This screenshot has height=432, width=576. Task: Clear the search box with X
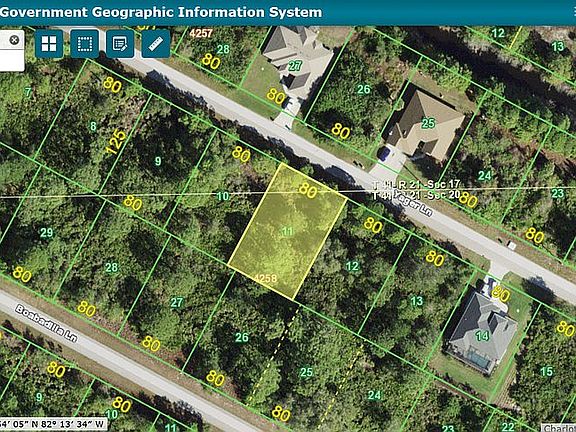point(14,39)
